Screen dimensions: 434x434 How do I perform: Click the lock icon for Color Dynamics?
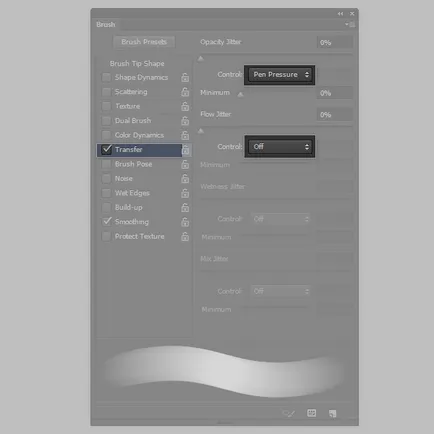185,135
